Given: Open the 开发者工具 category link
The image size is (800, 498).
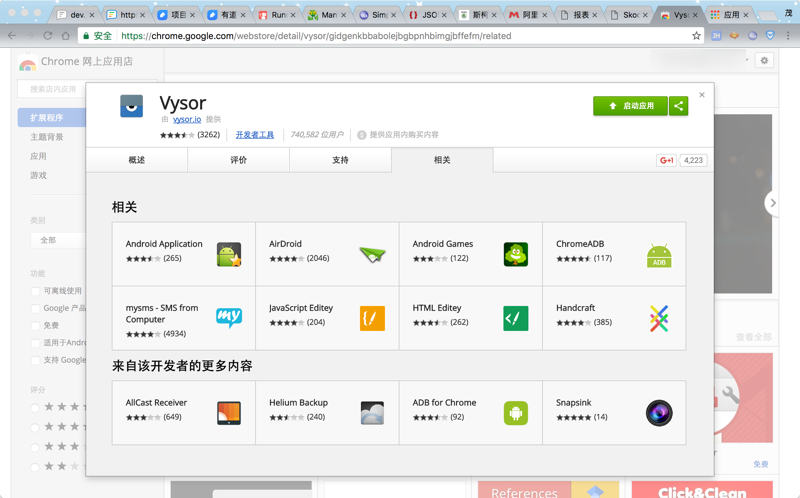Looking at the screenshot, I should (255, 135).
